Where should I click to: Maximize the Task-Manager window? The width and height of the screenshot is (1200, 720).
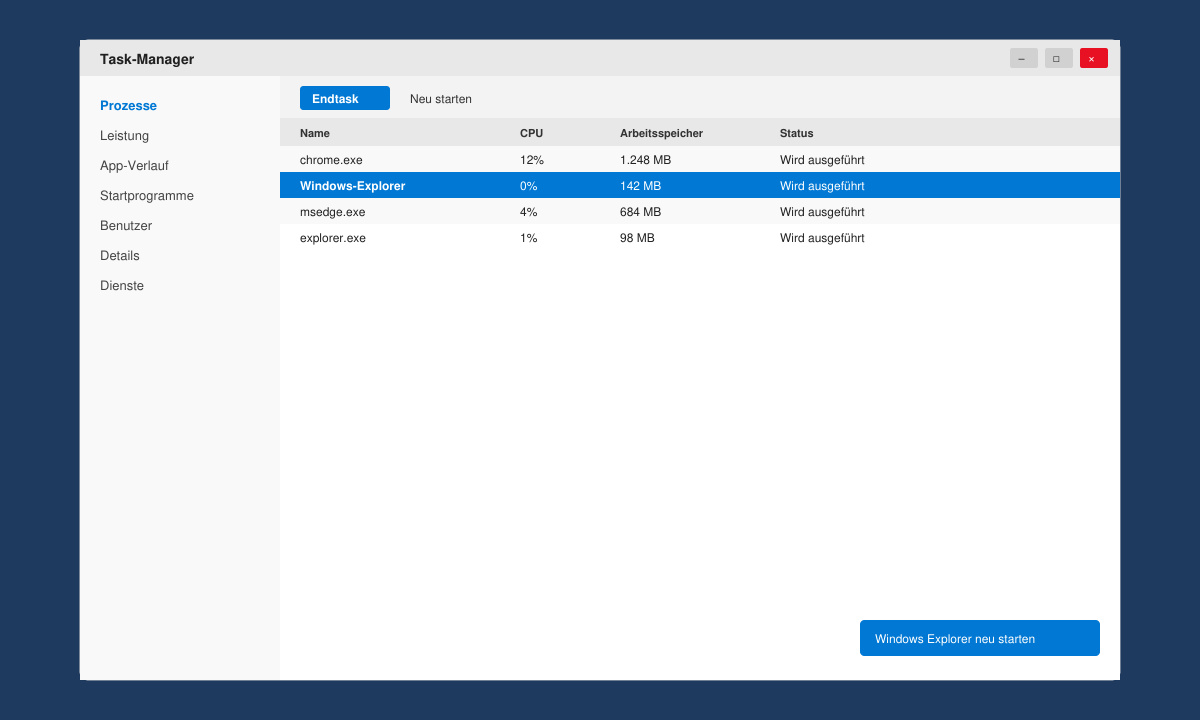tap(1059, 58)
